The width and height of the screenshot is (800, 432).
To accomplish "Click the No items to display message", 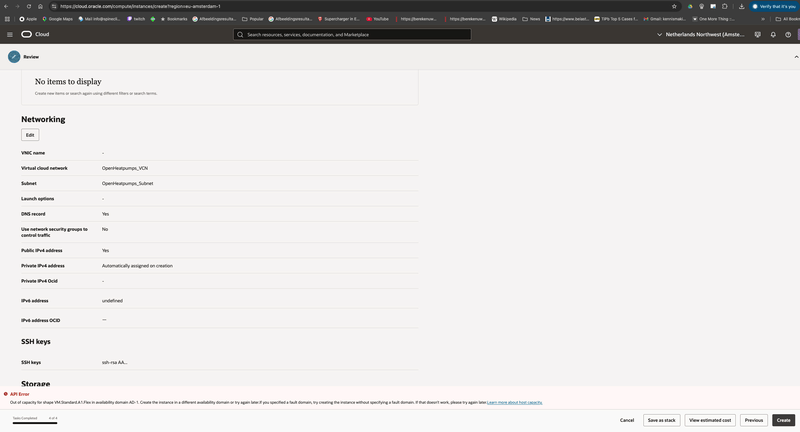I will click(x=68, y=82).
